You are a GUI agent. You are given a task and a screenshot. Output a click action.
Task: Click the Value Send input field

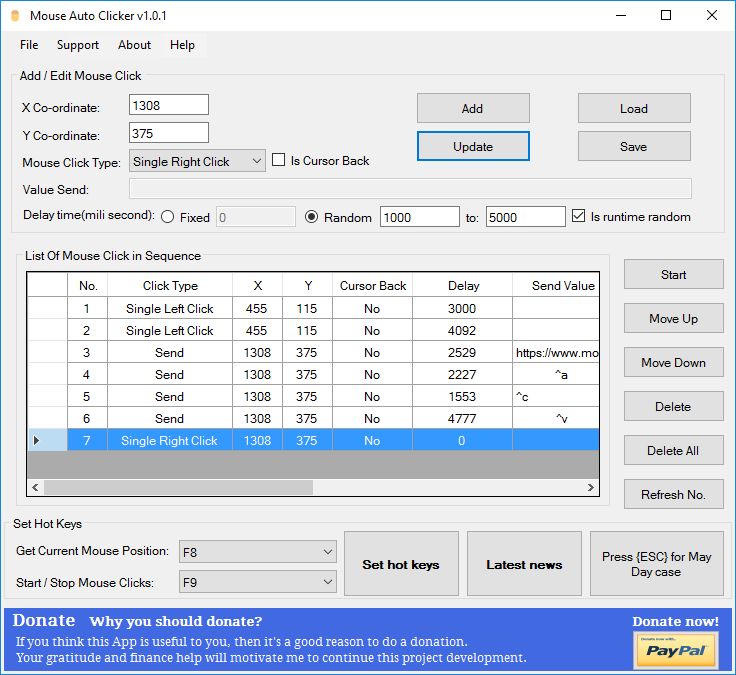click(x=410, y=189)
